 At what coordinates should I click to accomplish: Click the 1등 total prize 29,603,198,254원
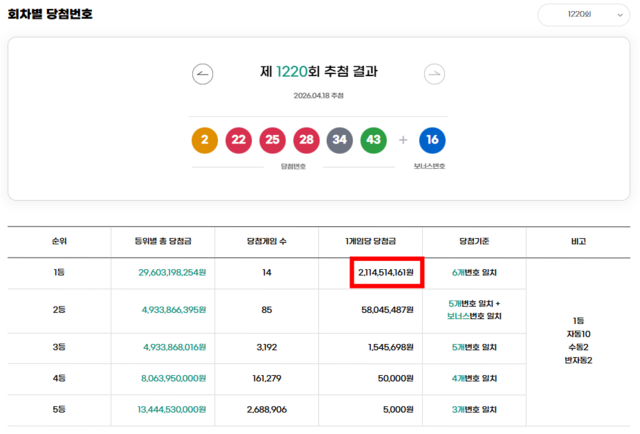[x=172, y=272]
